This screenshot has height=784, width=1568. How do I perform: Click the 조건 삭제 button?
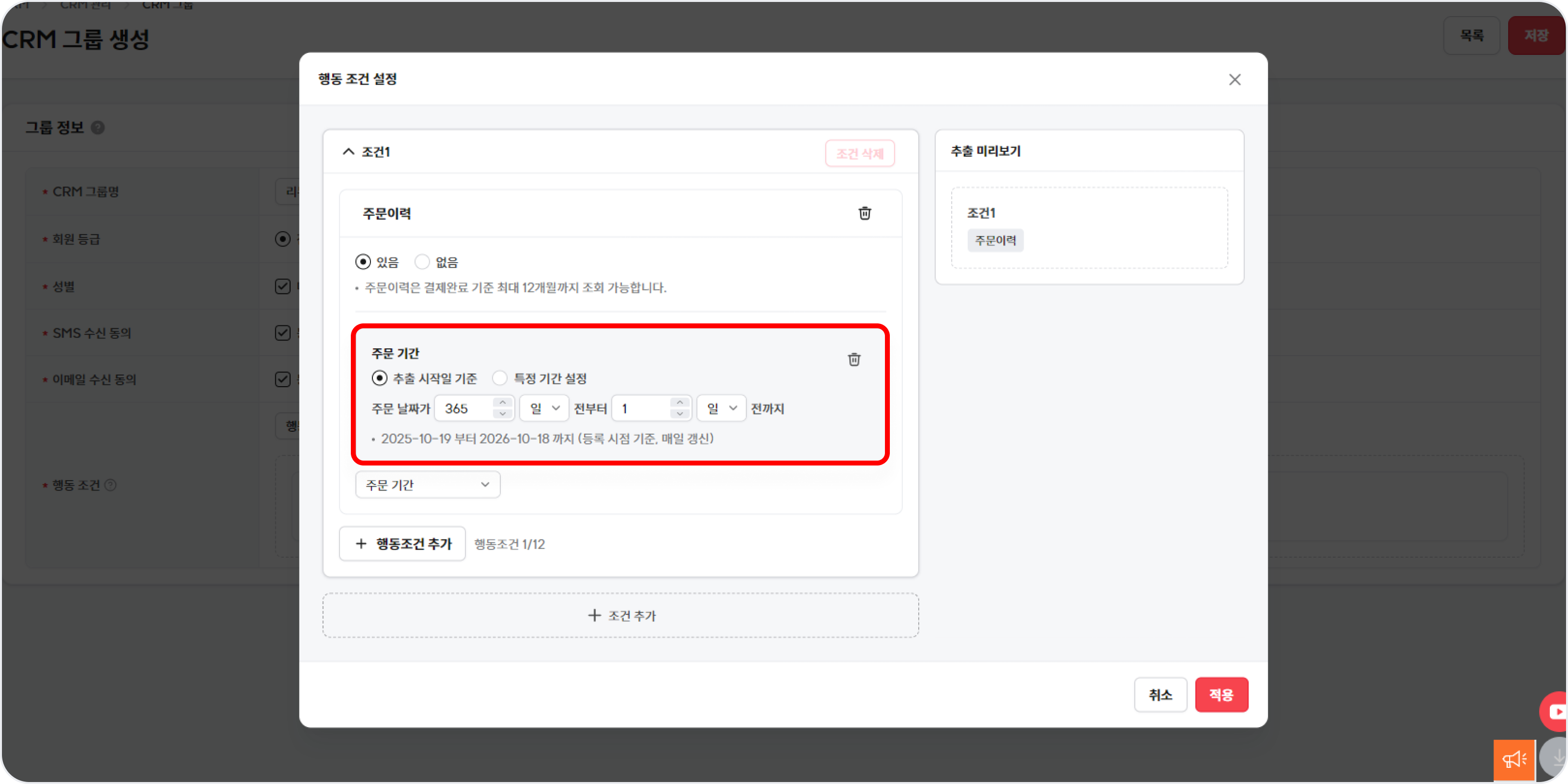point(859,153)
